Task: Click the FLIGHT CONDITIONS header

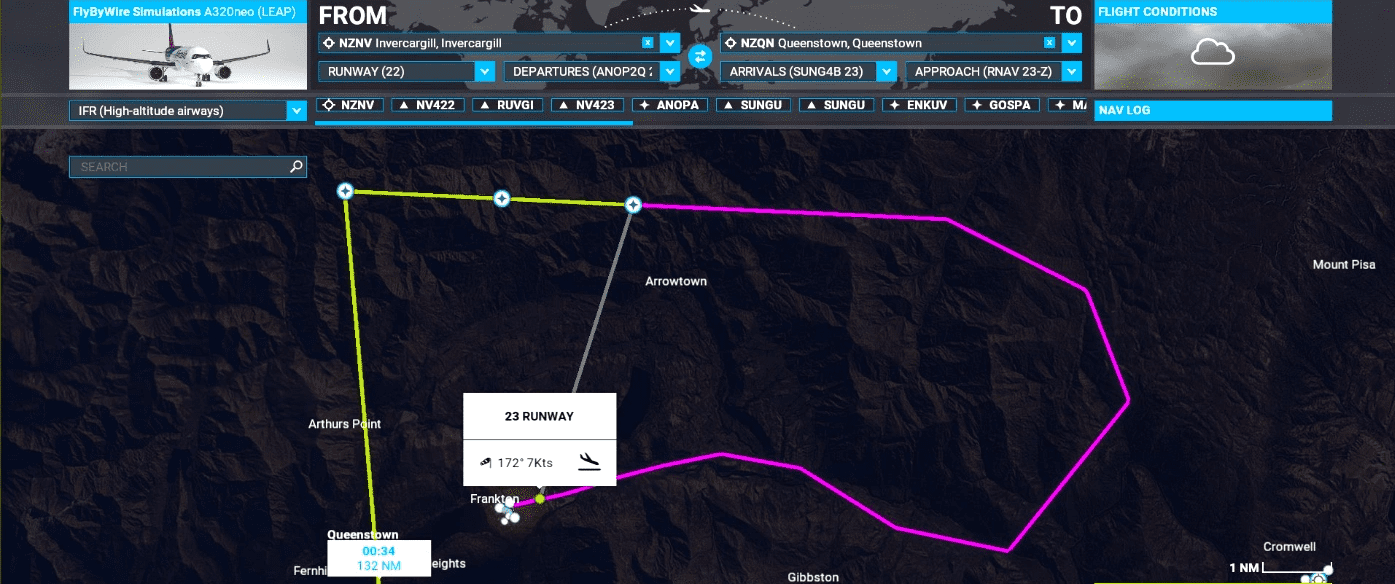Action: click(x=1213, y=12)
